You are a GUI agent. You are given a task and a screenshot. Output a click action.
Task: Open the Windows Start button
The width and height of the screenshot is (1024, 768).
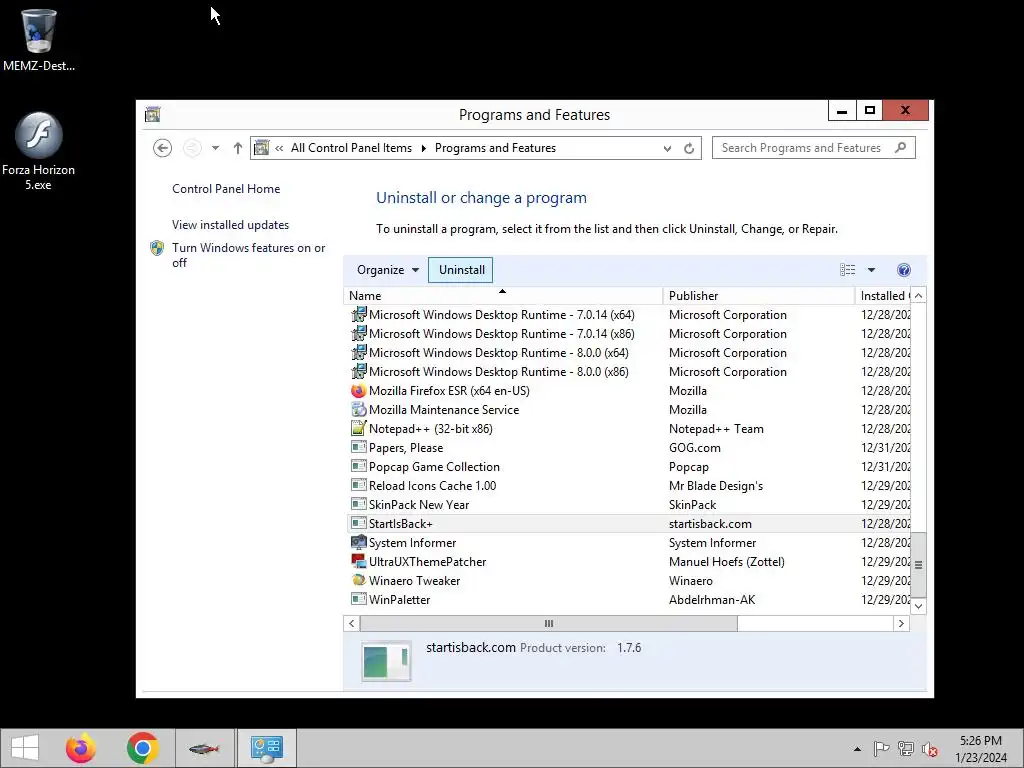point(25,748)
